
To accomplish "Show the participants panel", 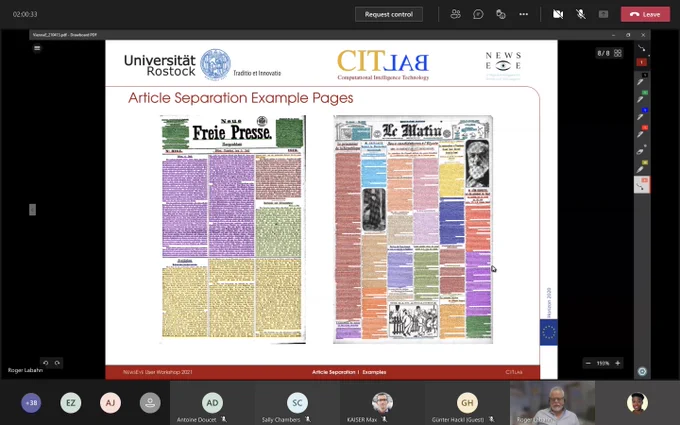I will (x=455, y=14).
